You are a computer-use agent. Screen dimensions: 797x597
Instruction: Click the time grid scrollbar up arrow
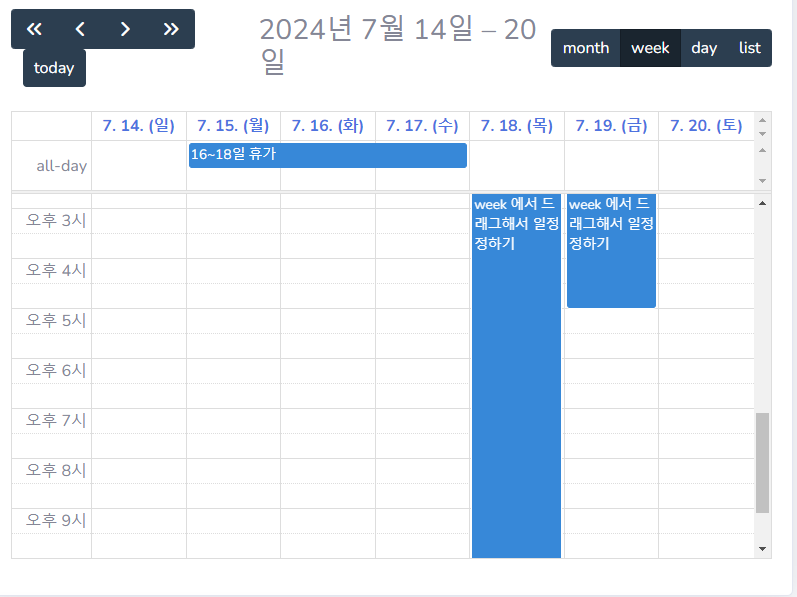[762, 203]
